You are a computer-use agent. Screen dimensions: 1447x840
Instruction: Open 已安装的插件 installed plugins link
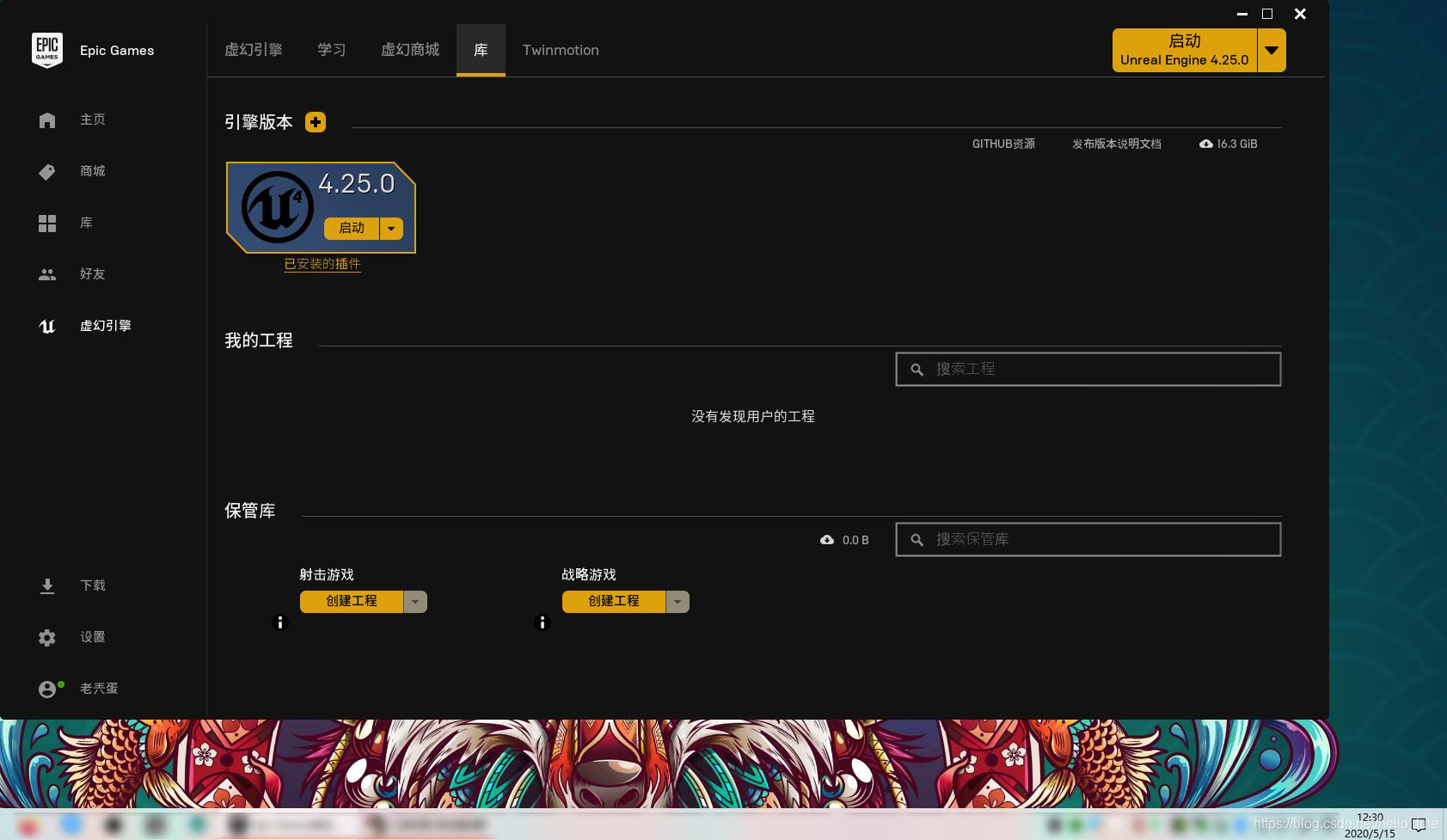pyautogui.click(x=322, y=264)
